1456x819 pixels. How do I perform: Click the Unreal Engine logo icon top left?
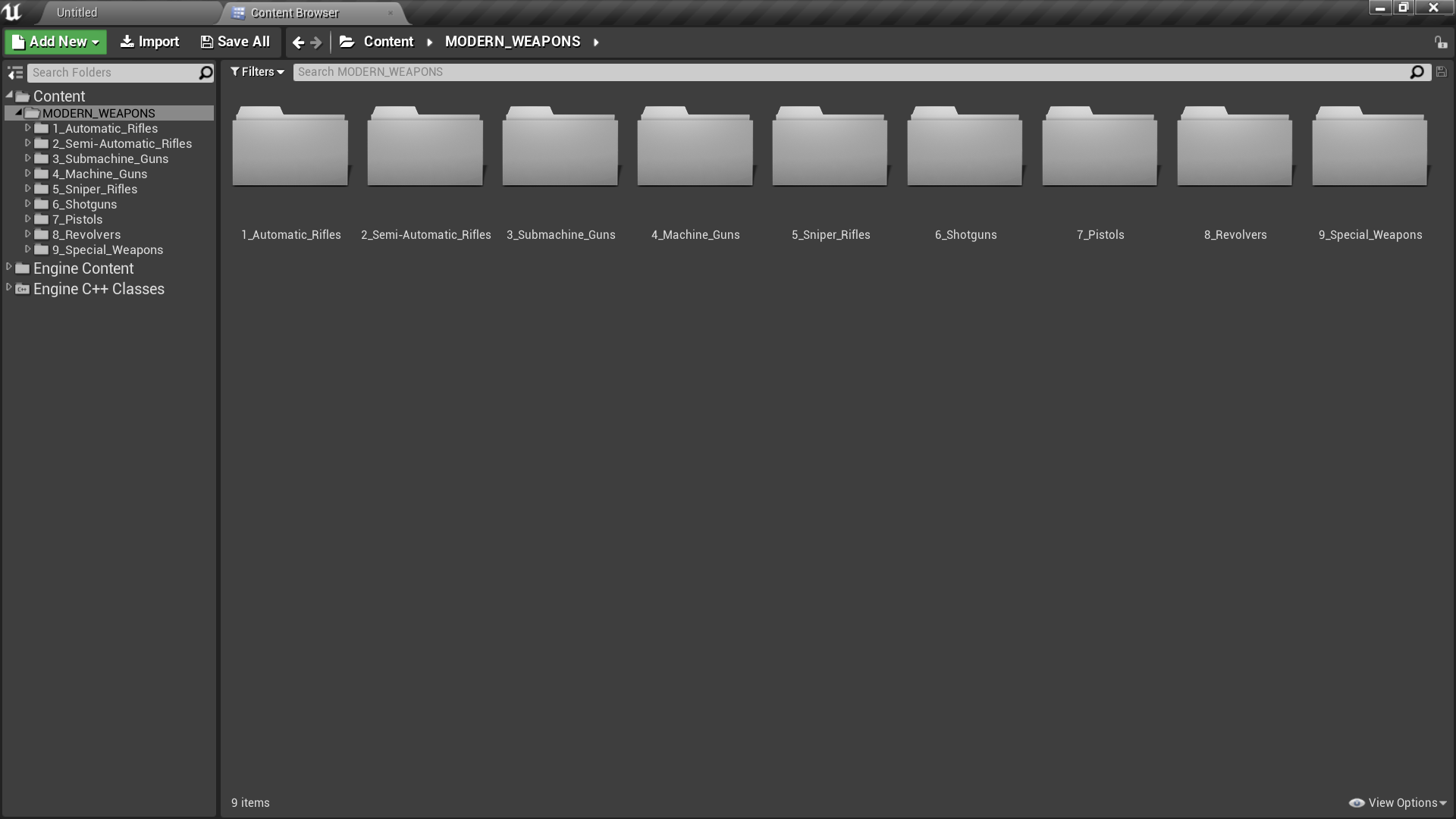(x=12, y=11)
